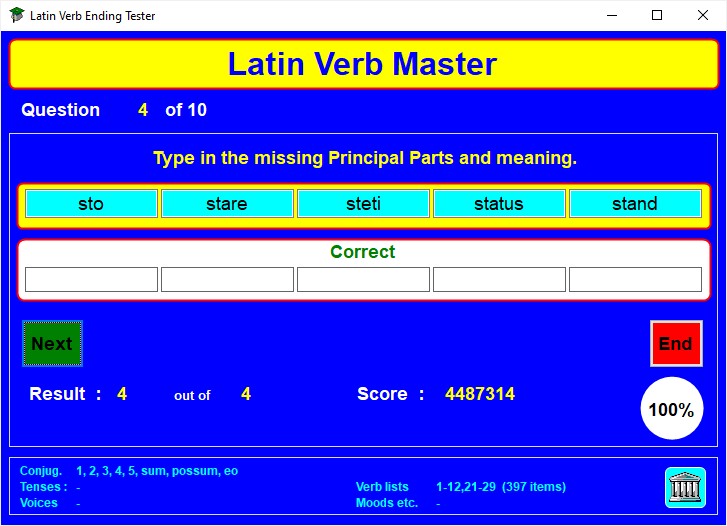Select the 'stand' meaning box
727x526 pixels.
[635, 204]
